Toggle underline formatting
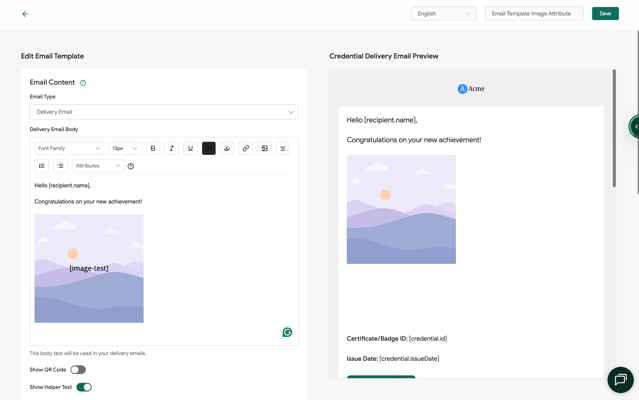This screenshot has width=639, height=400. click(x=190, y=148)
